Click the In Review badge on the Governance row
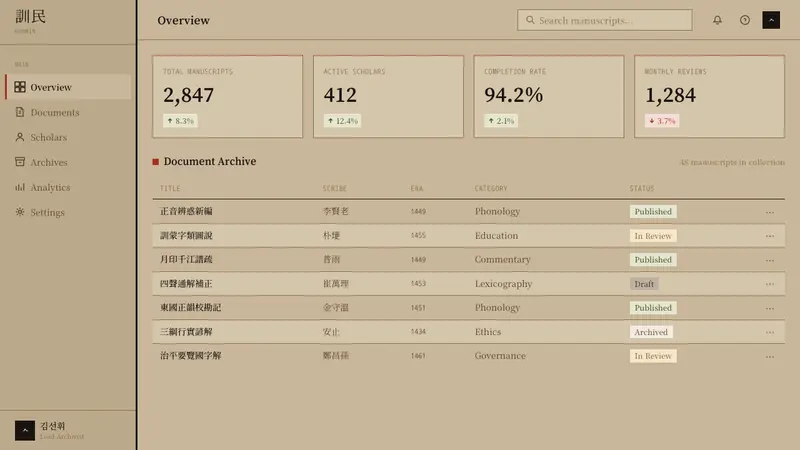The image size is (800, 450). pos(653,356)
